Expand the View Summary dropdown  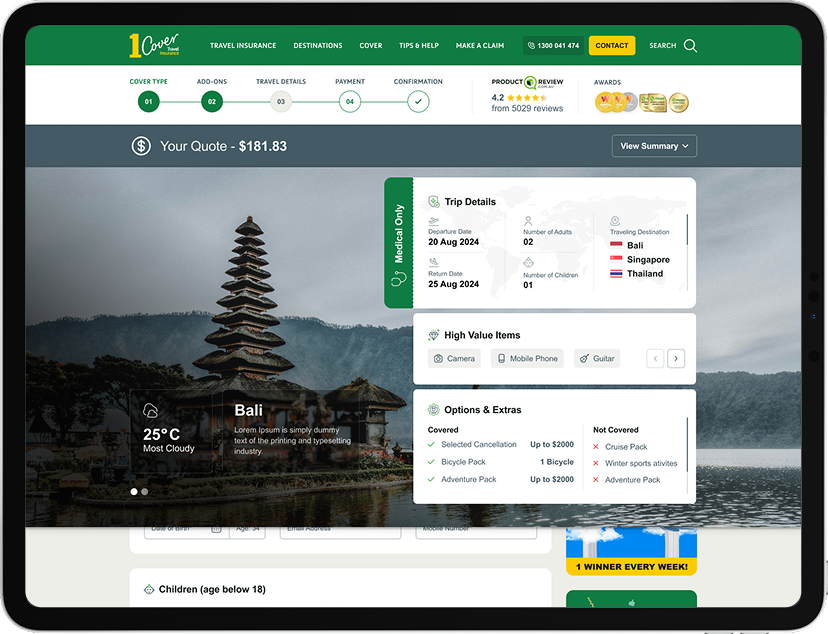(x=654, y=146)
